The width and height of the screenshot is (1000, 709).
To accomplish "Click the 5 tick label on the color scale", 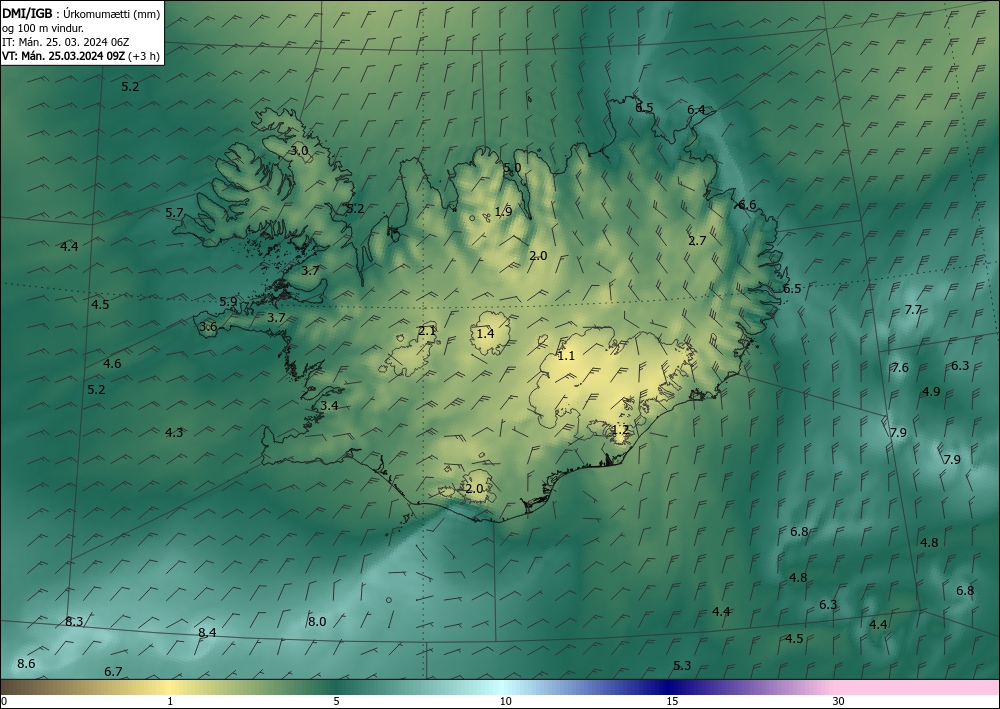I will (336, 701).
